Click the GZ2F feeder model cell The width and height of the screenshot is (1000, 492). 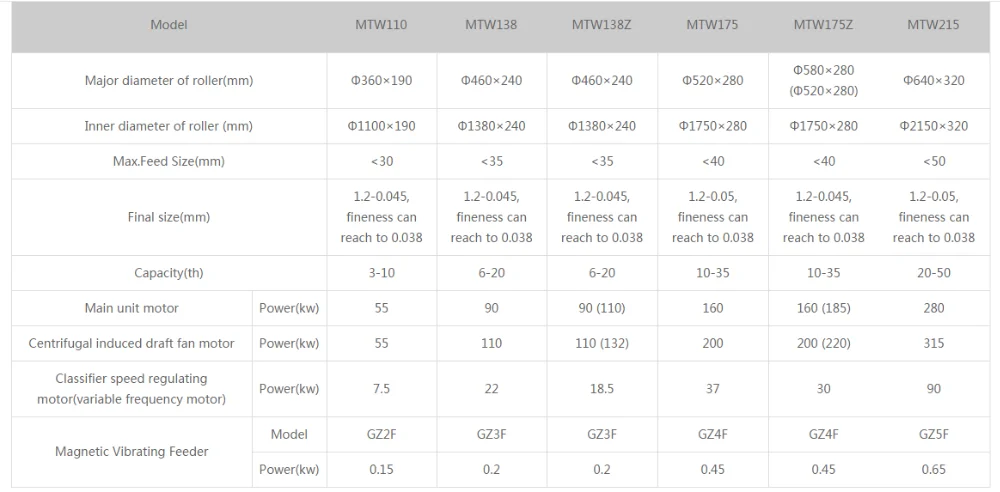381,434
